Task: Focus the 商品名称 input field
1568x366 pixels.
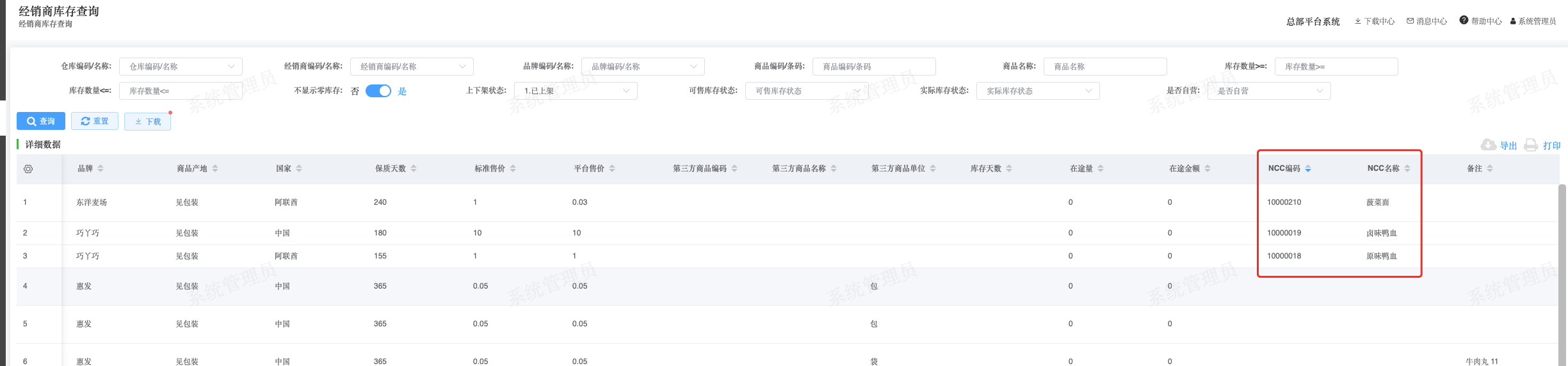Action: (1105, 67)
